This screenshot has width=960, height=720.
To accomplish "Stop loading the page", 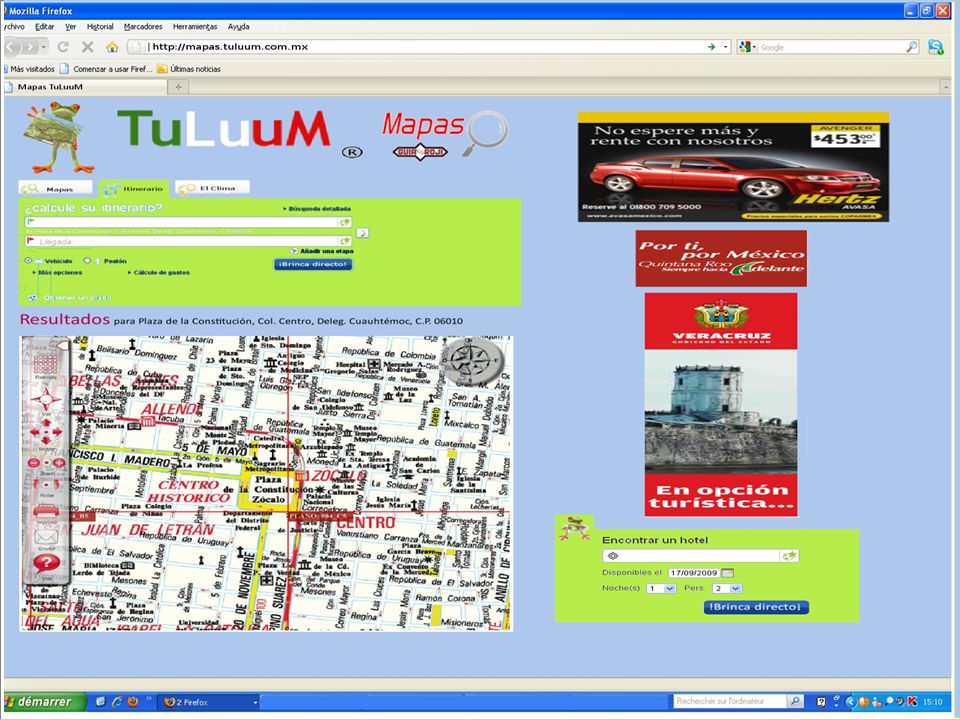I will point(88,47).
